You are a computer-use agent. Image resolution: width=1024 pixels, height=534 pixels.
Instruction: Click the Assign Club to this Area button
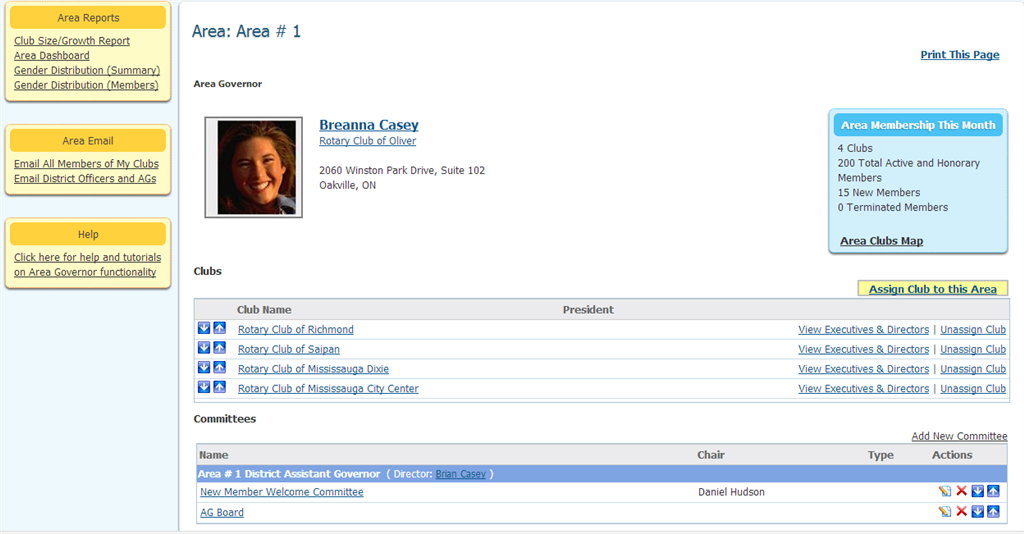tap(932, 289)
